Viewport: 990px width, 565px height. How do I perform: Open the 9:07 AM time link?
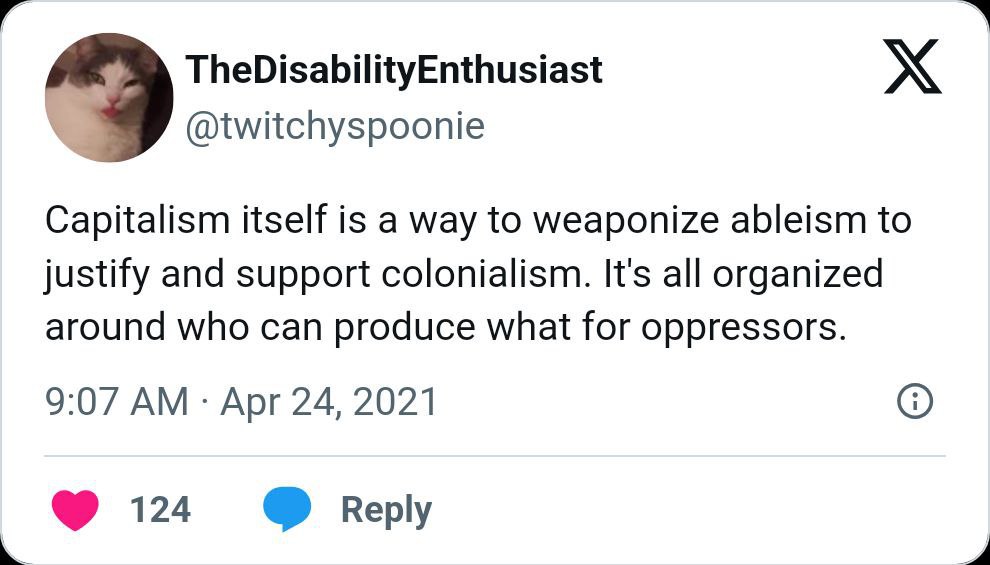point(116,402)
